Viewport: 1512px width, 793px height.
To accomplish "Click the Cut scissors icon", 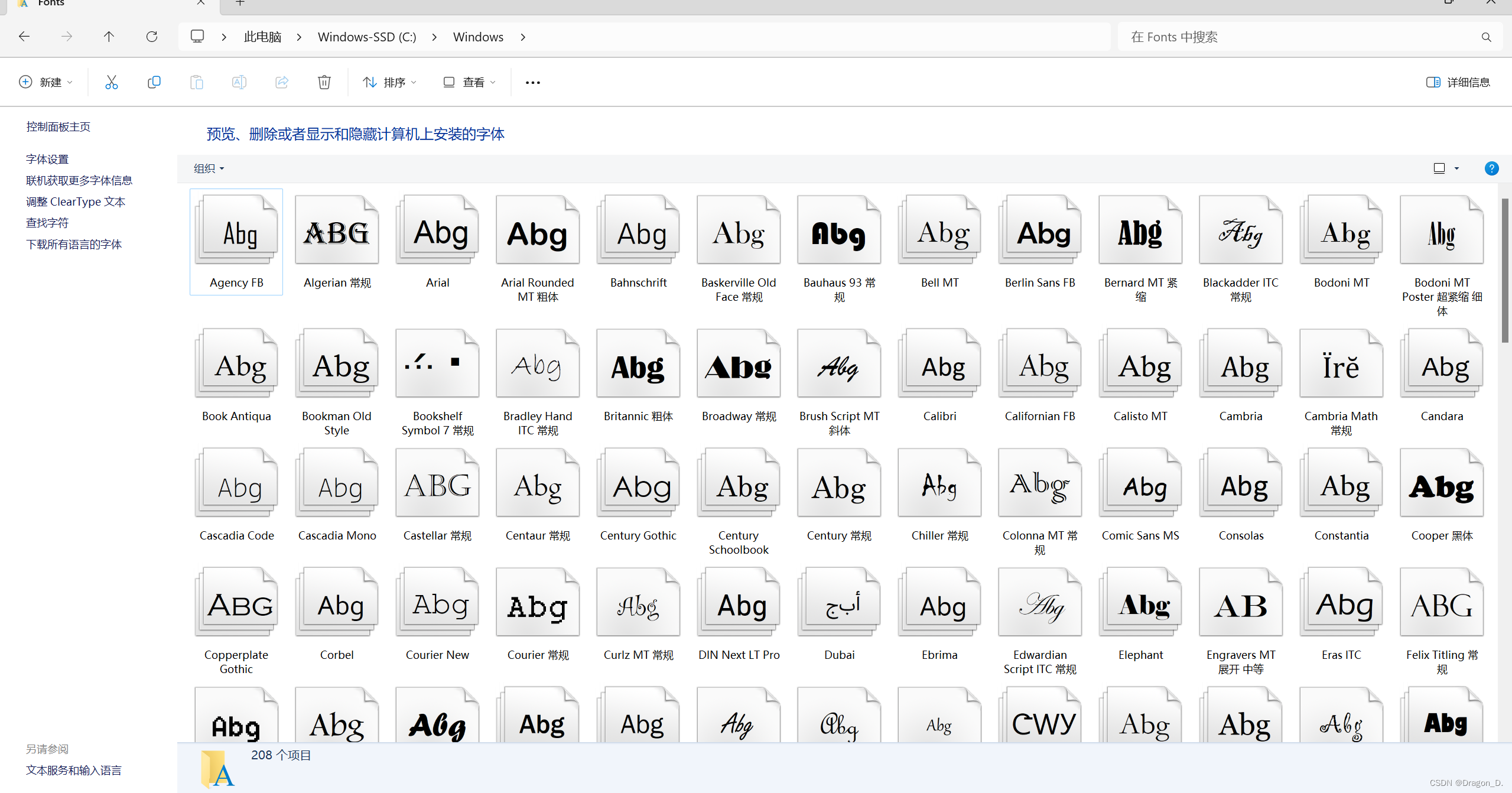I will coord(111,82).
